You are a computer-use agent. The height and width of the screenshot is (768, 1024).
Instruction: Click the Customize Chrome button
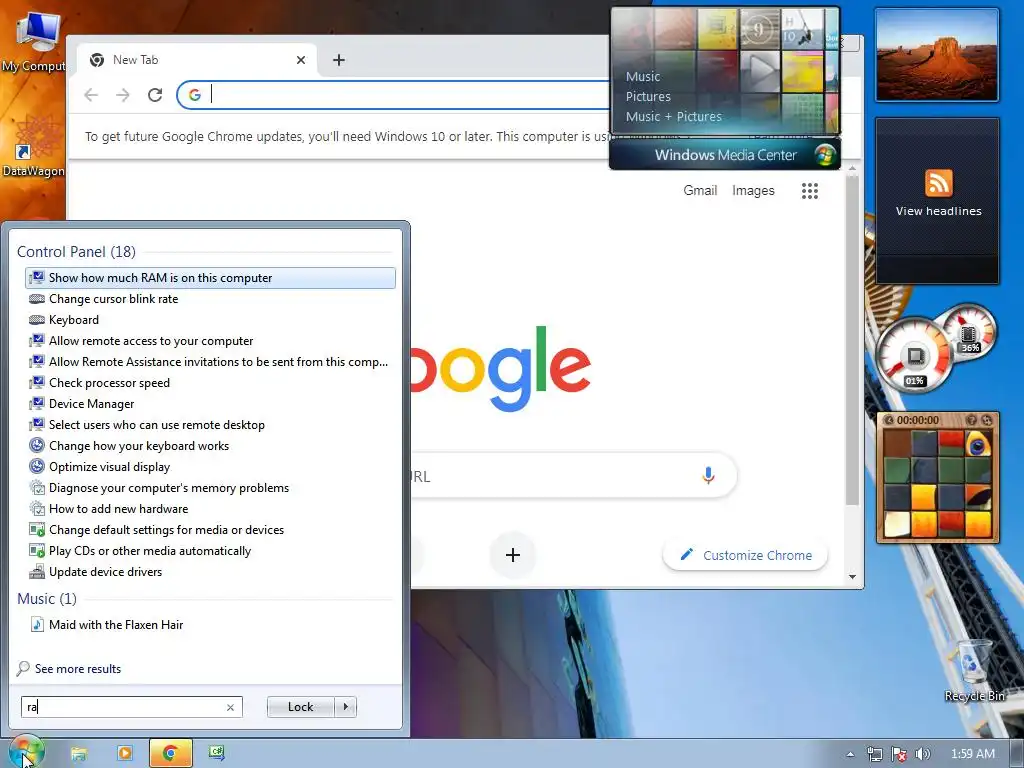[x=745, y=555]
